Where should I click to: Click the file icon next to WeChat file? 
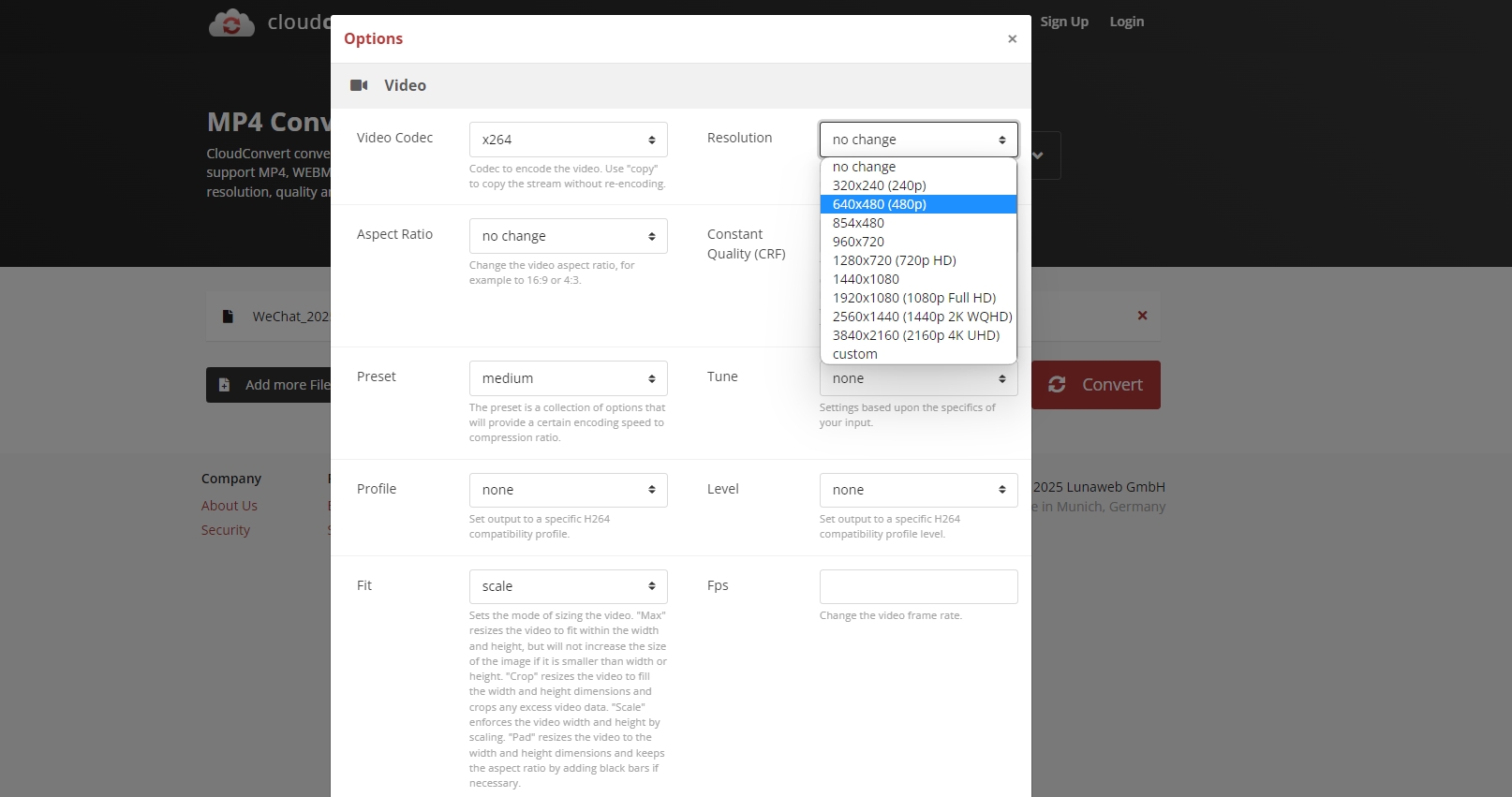click(228, 317)
